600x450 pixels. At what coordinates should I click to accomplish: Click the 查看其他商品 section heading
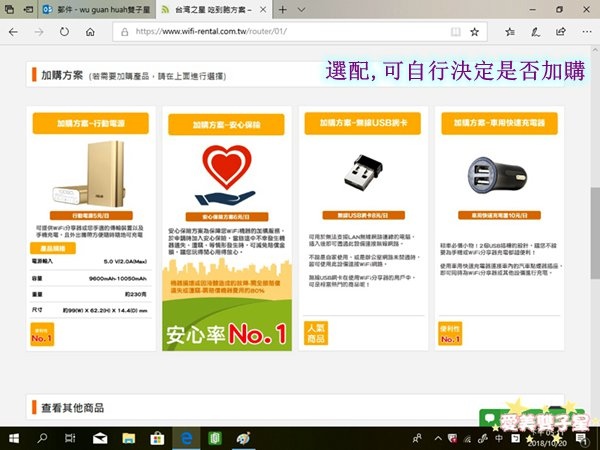click(72, 408)
